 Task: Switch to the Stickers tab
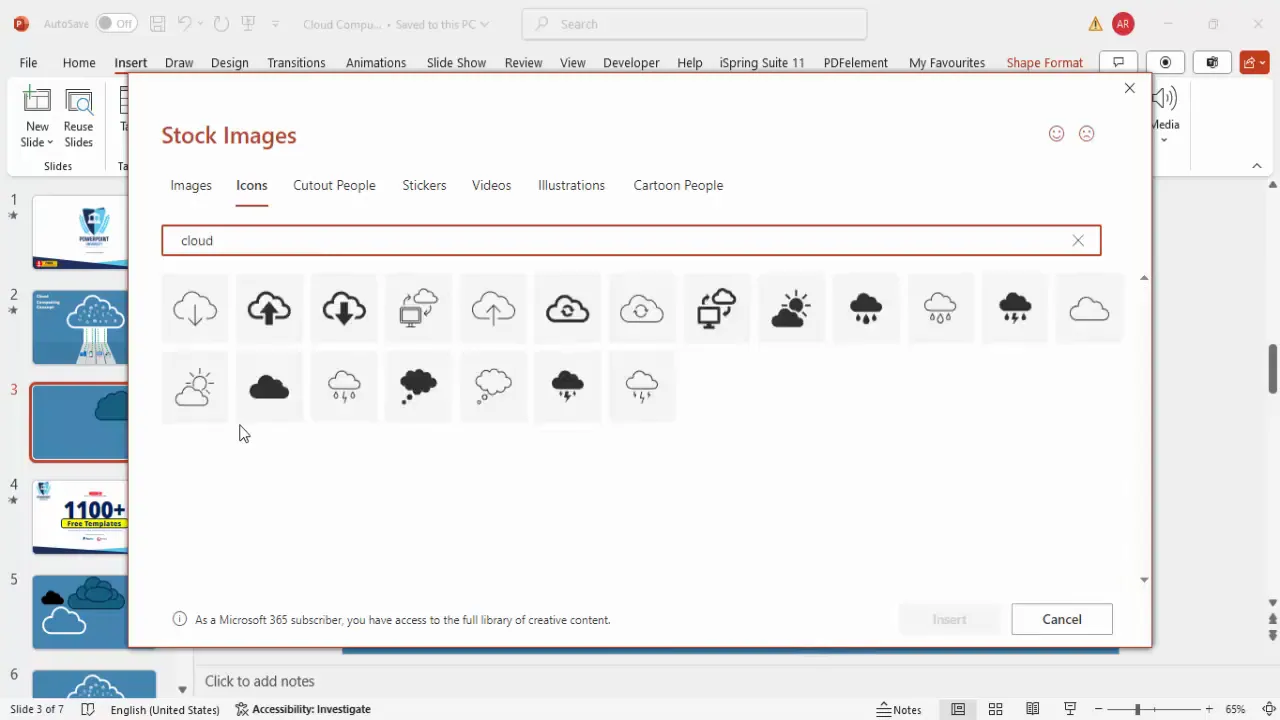pyautogui.click(x=424, y=185)
